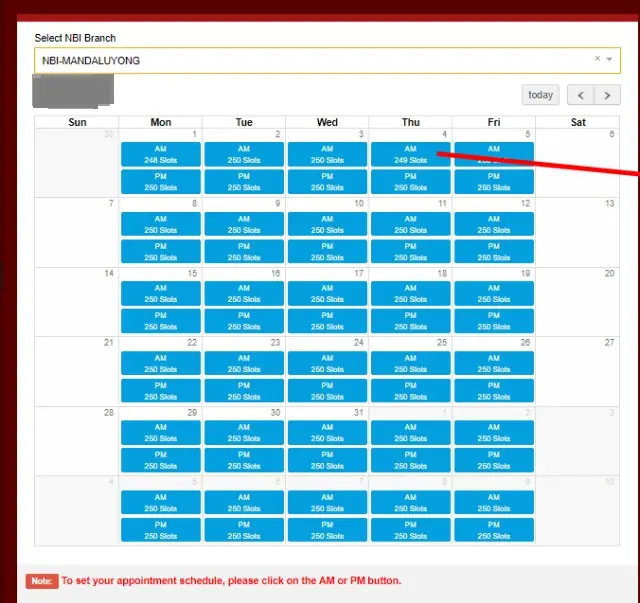Screen dimensions: 640x603
Task: Choose the PM slot on Monday the 29th
Action: coord(160,460)
